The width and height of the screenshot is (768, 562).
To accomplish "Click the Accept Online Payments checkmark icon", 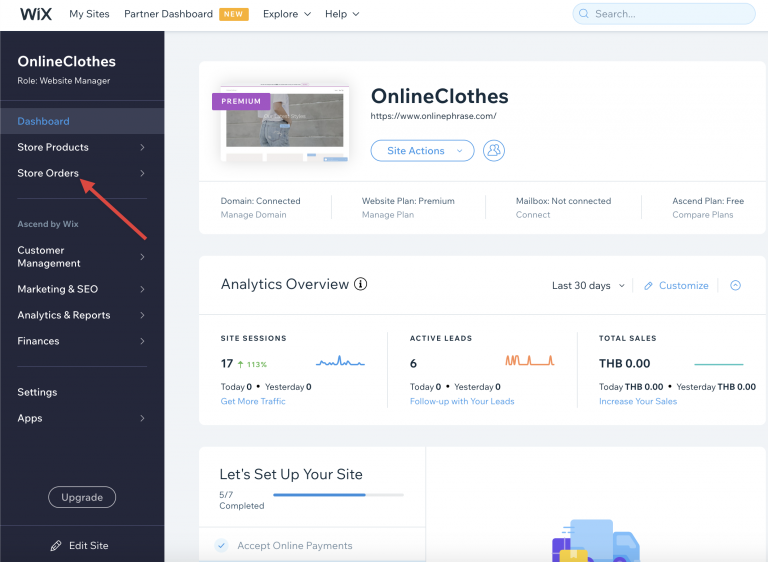I will tap(221, 545).
